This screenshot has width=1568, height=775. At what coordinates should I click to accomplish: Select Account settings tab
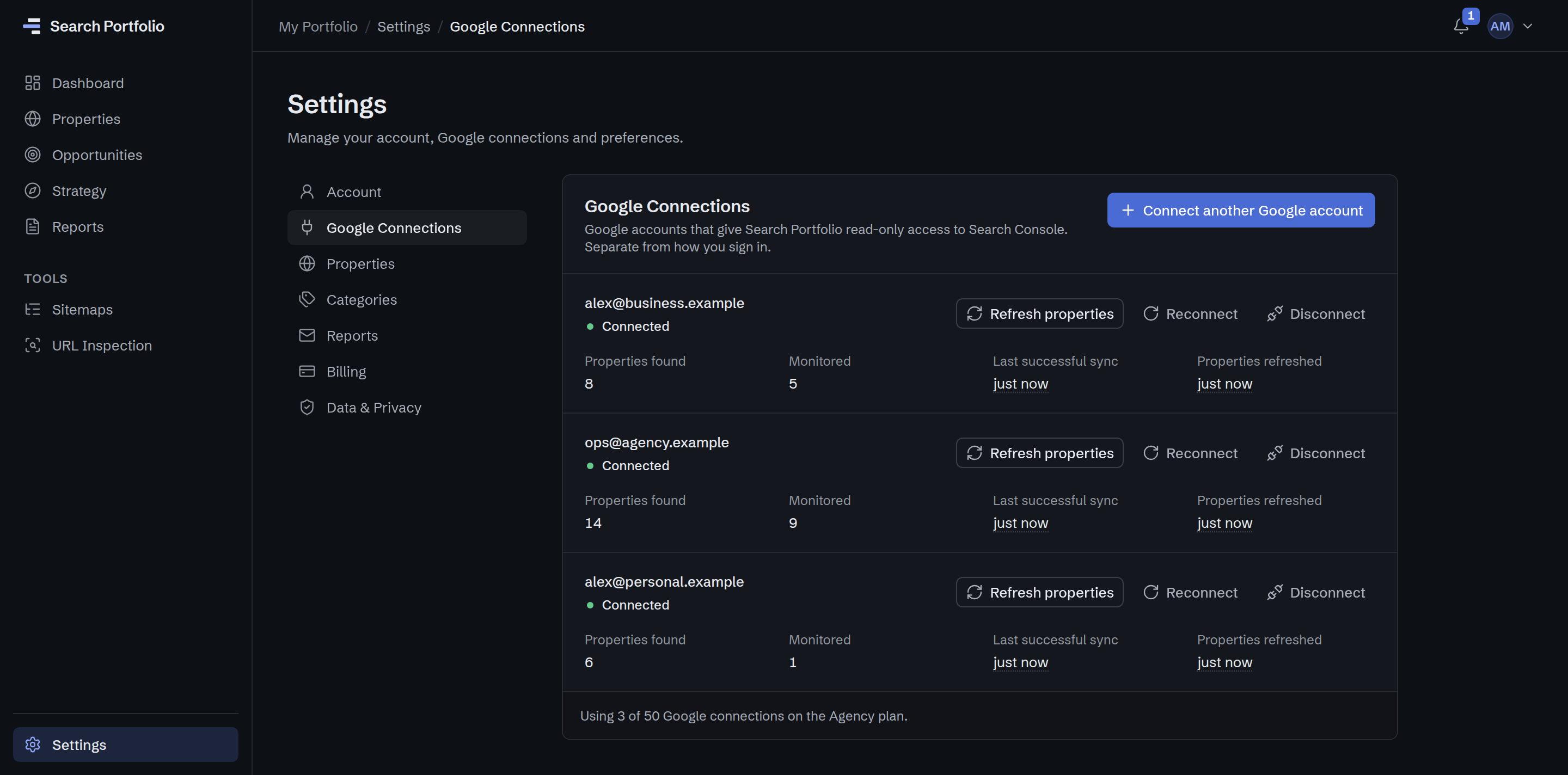[407, 192]
